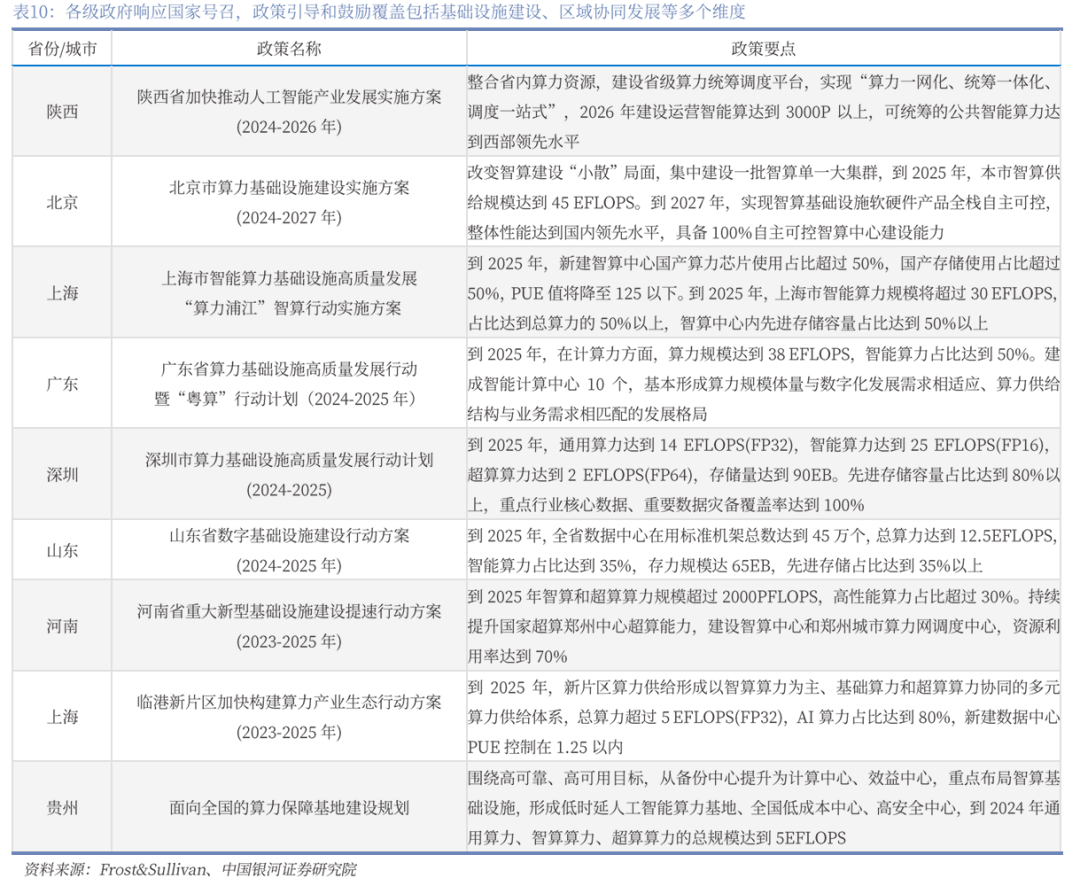
Task: Click the 山东 province cell
Action: click(x=62, y=550)
